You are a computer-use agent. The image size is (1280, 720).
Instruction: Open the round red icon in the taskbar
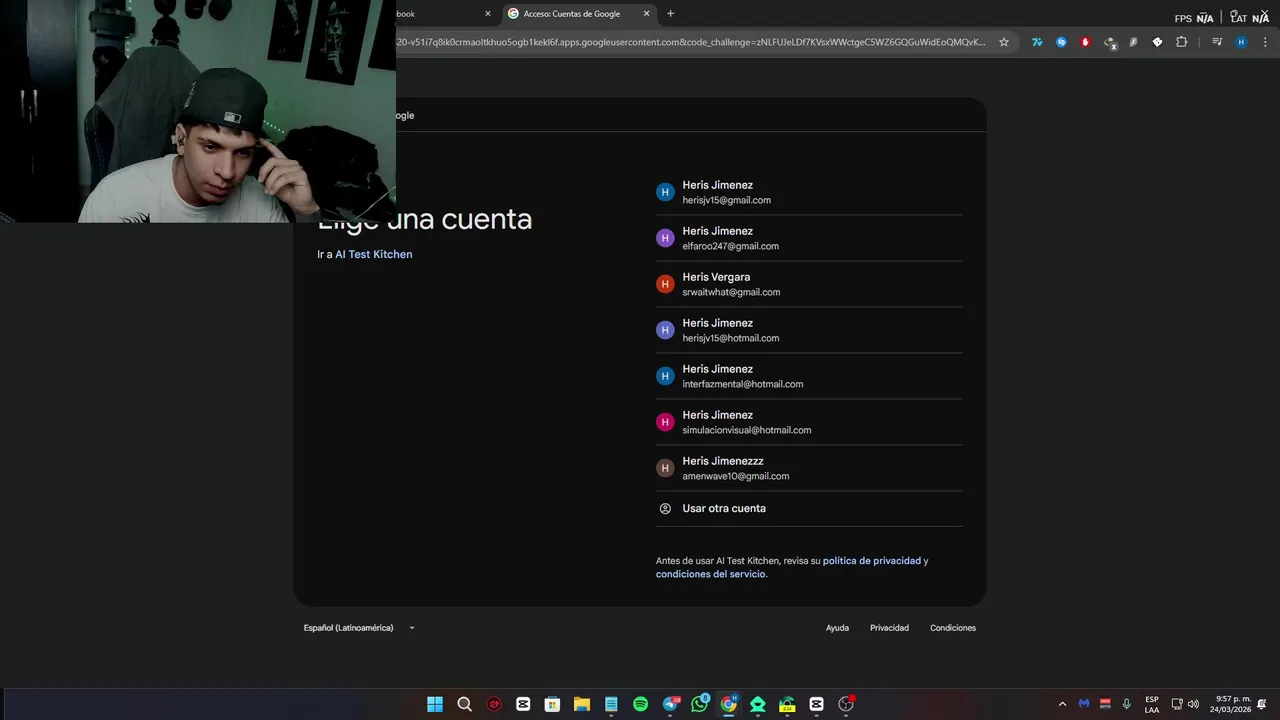click(x=494, y=704)
